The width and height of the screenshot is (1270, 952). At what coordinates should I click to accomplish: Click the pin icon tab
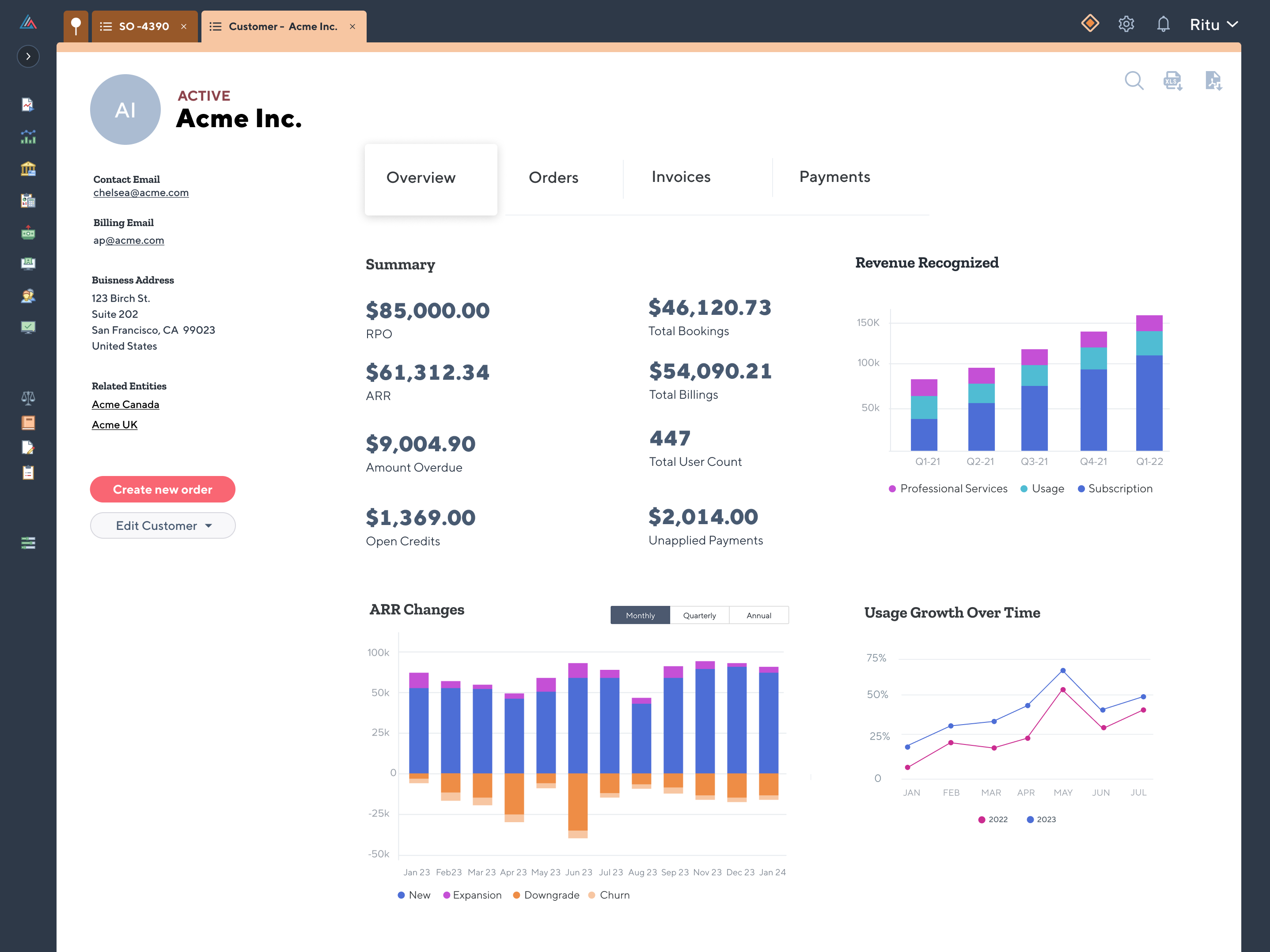tap(76, 26)
